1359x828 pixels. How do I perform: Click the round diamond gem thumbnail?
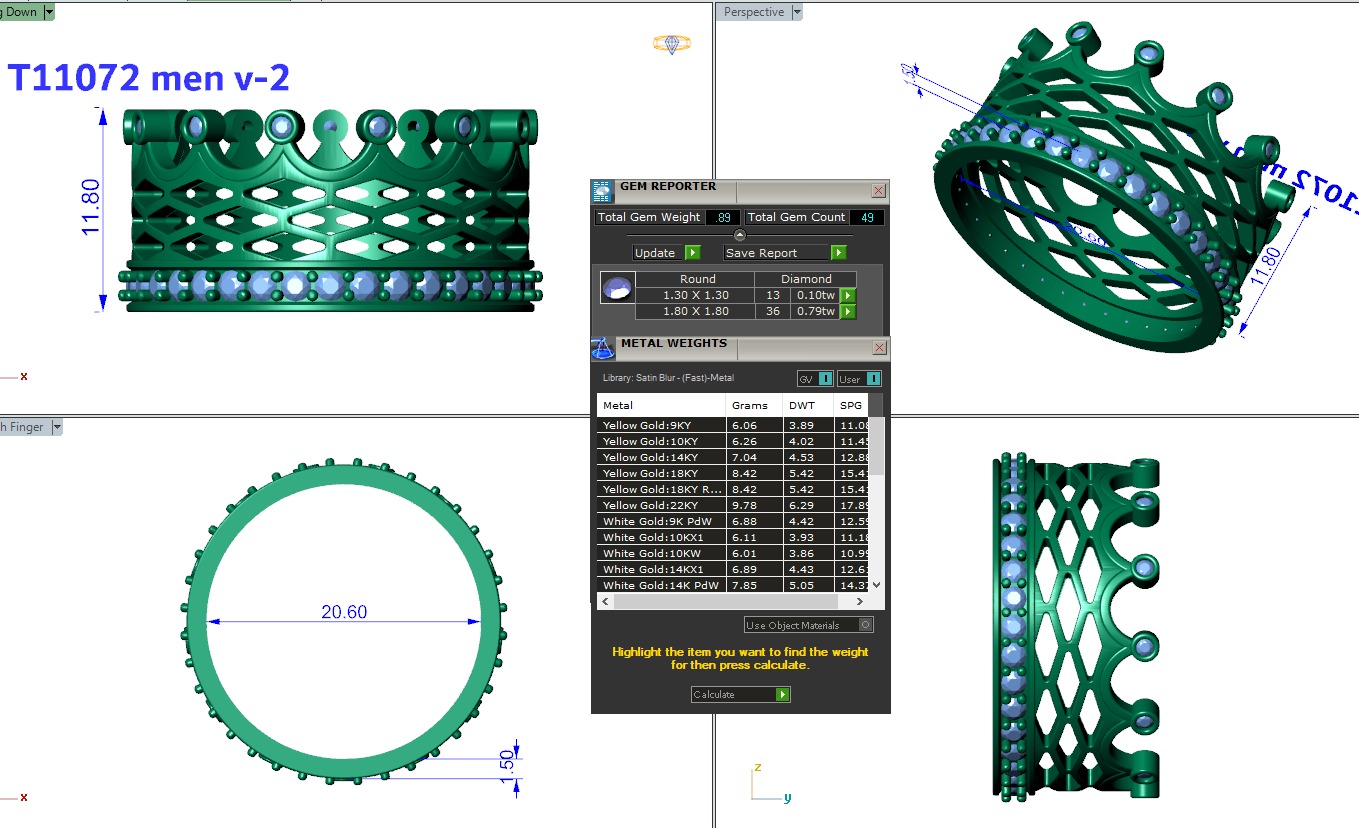(x=616, y=288)
